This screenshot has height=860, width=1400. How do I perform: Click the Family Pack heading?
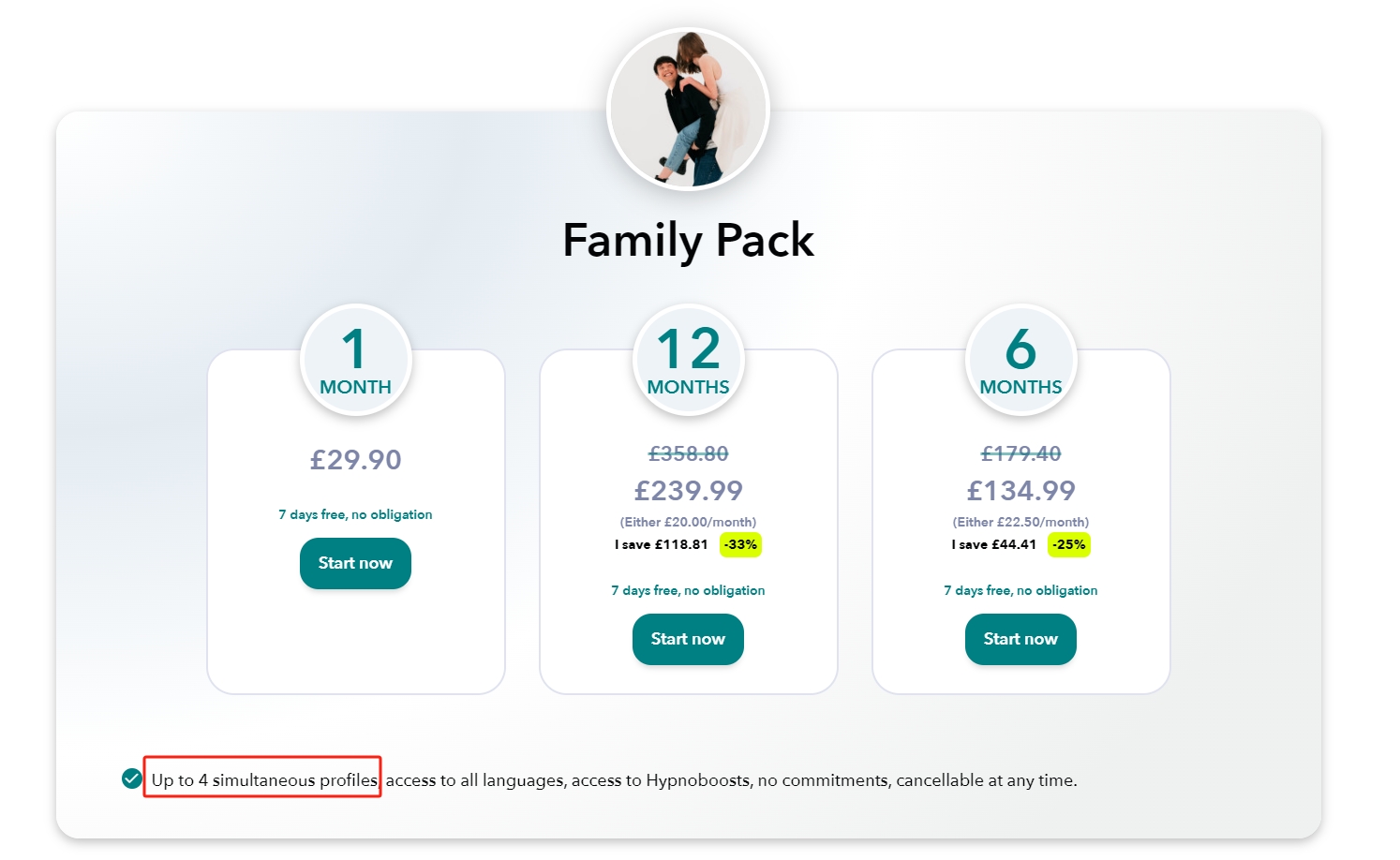point(689,241)
